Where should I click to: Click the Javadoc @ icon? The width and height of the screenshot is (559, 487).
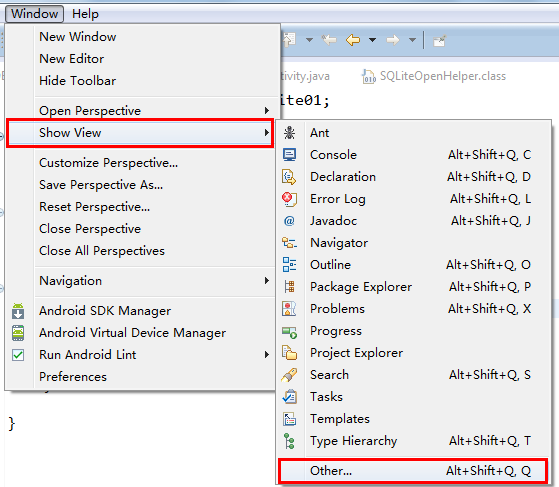[x=289, y=221]
